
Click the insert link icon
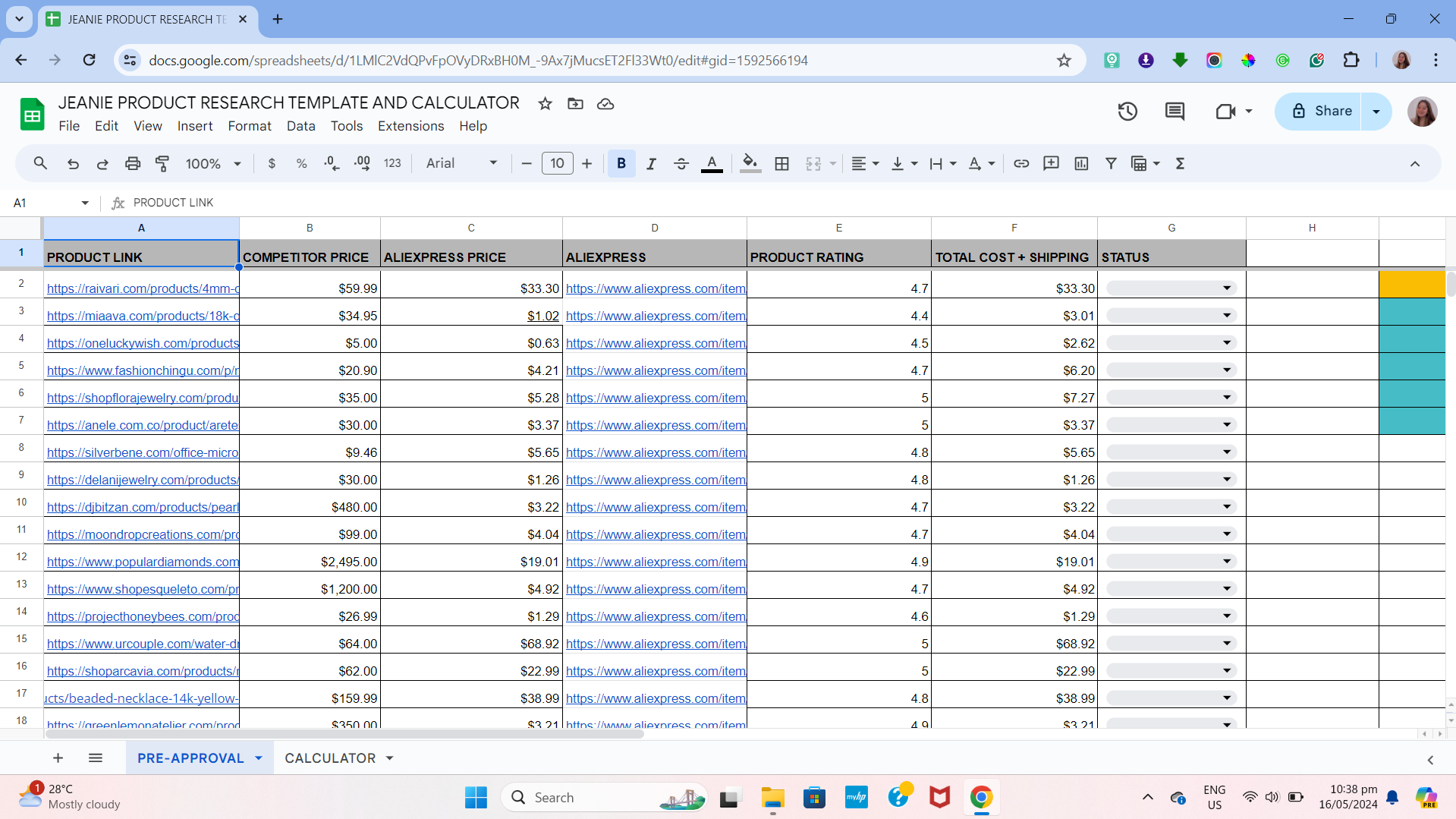point(1021,163)
